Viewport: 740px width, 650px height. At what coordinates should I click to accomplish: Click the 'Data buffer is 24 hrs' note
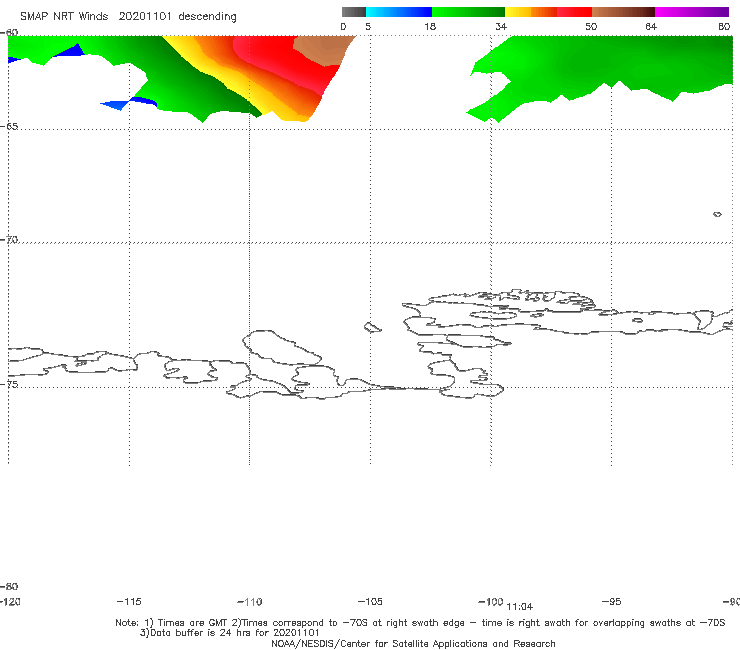pos(230,633)
